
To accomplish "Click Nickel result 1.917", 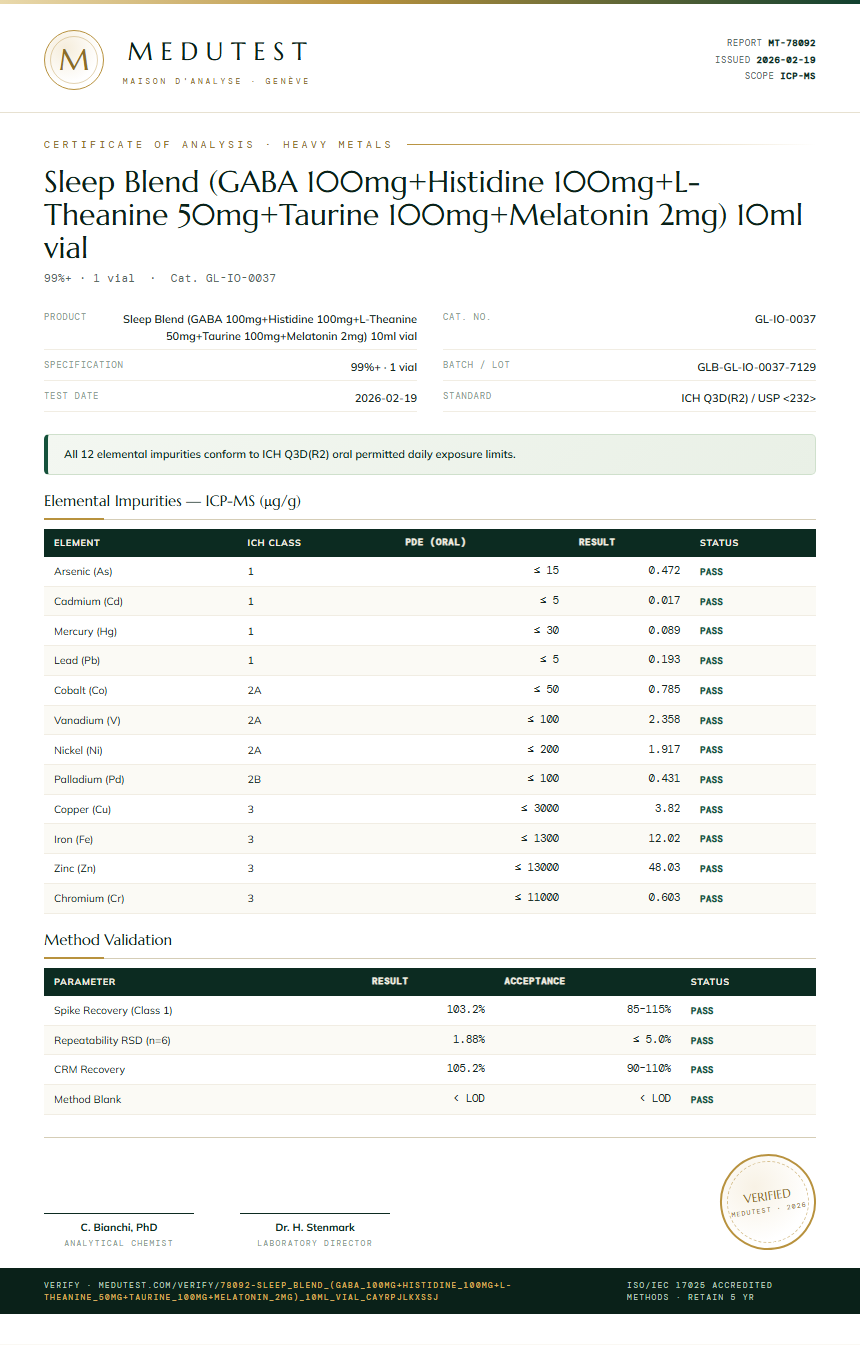I will pos(664,749).
